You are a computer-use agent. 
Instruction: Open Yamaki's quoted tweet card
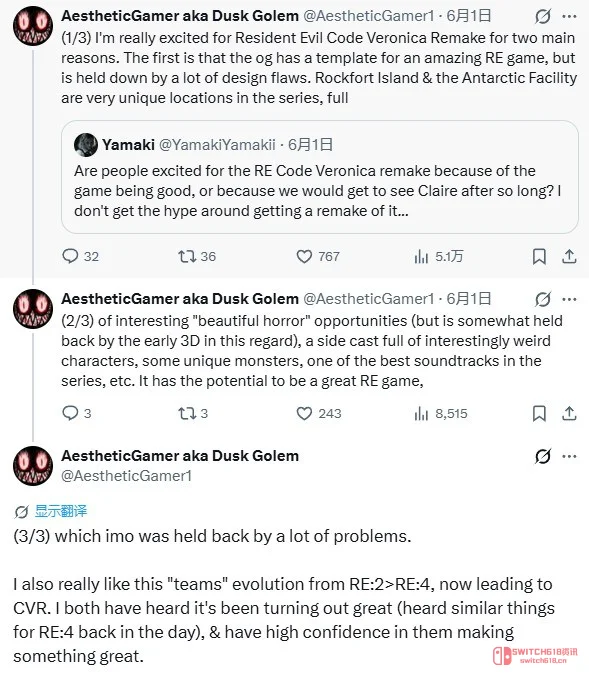click(319, 177)
